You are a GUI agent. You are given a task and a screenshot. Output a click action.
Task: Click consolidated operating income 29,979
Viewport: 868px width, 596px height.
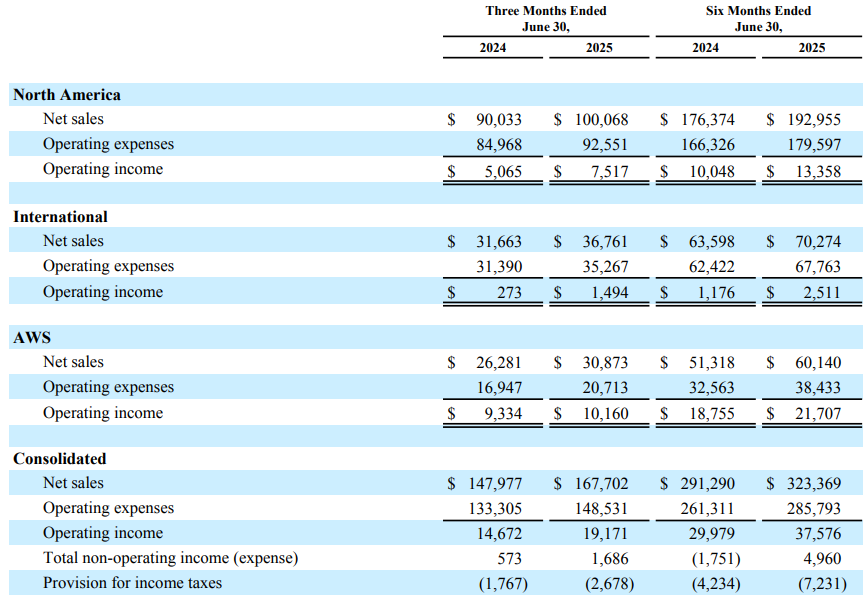pos(711,533)
